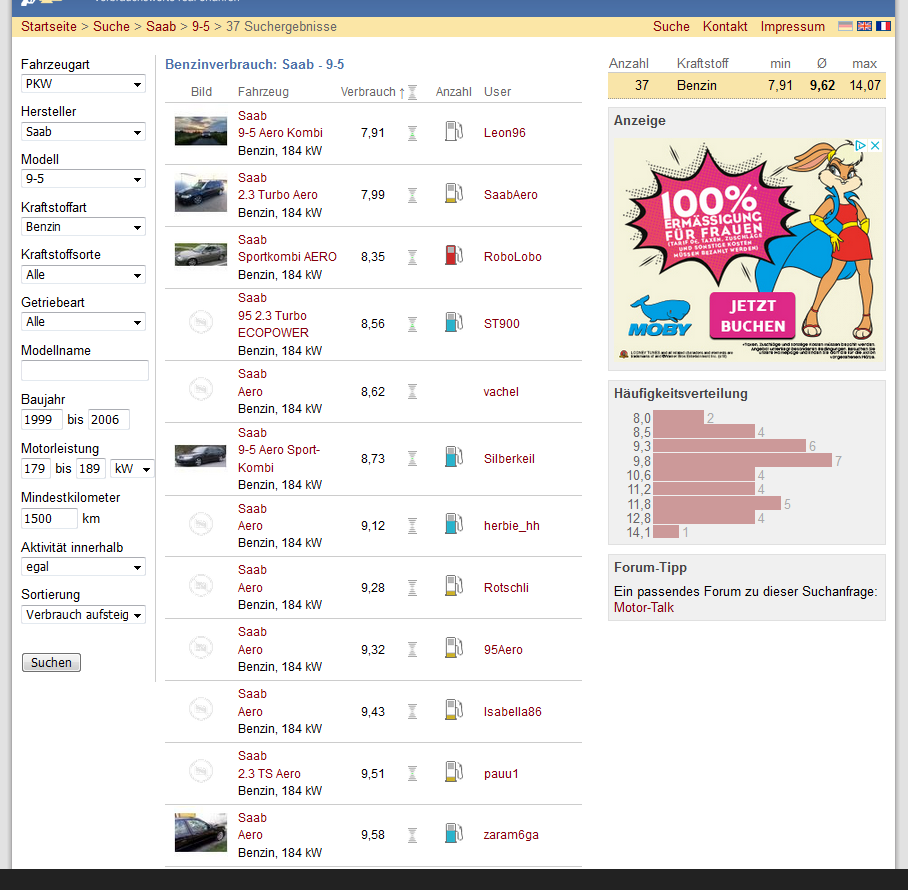The height and width of the screenshot is (890, 908).
Task: Switch language with the French flag
Action: (x=884, y=26)
